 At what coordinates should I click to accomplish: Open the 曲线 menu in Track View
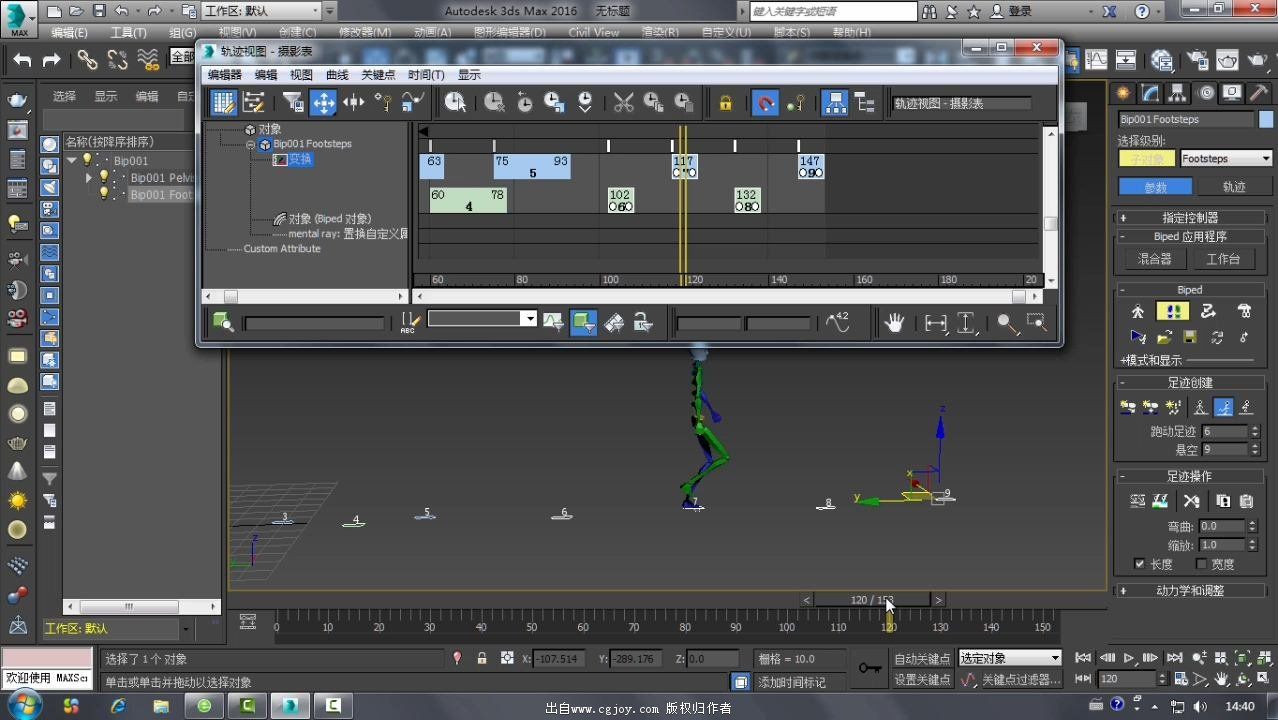[x=337, y=75]
